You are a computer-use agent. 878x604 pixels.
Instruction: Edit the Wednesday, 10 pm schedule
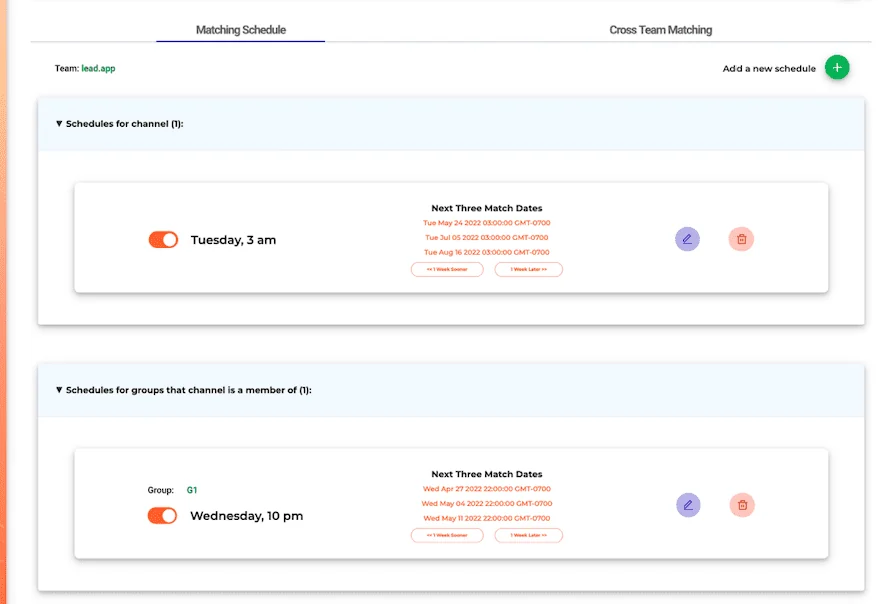click(688, 505)
